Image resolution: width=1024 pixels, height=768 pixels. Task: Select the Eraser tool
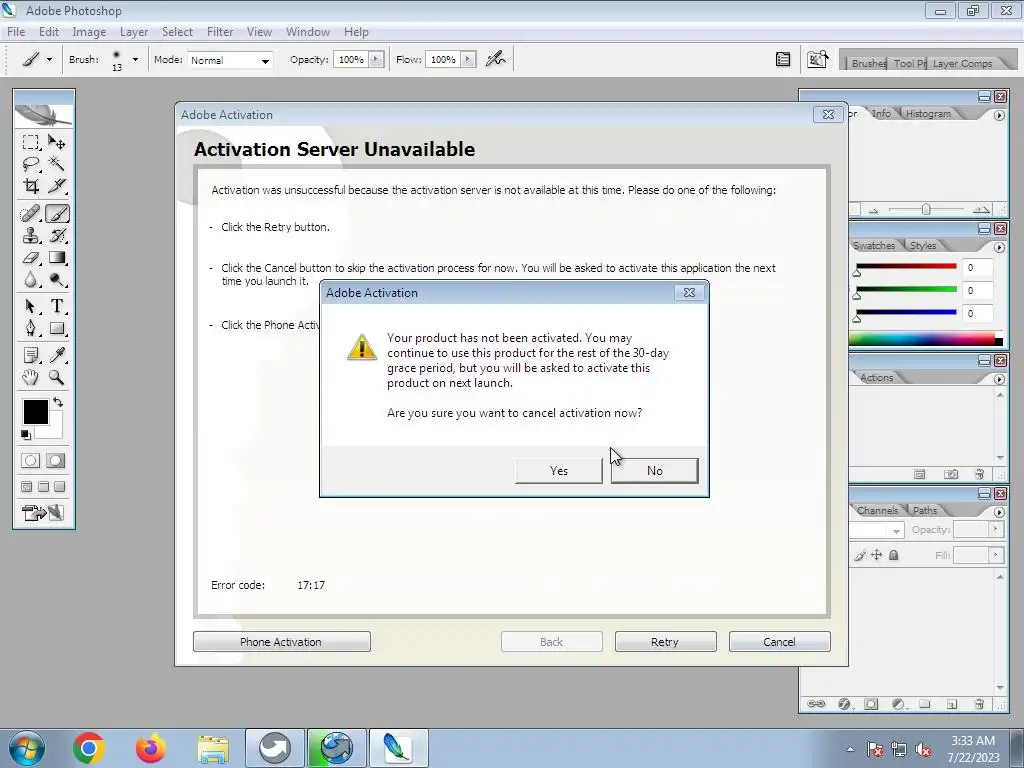[x=30, y=258]
